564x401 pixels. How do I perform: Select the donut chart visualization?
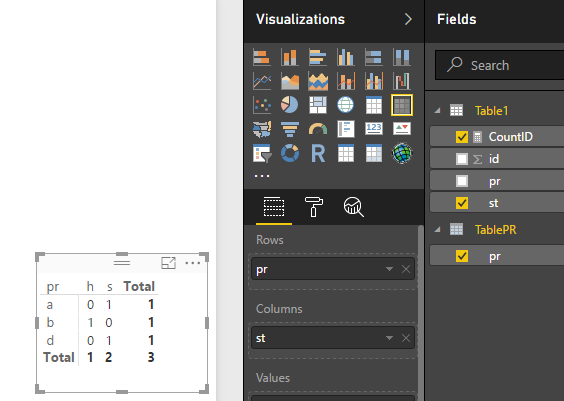click(290, 154)
